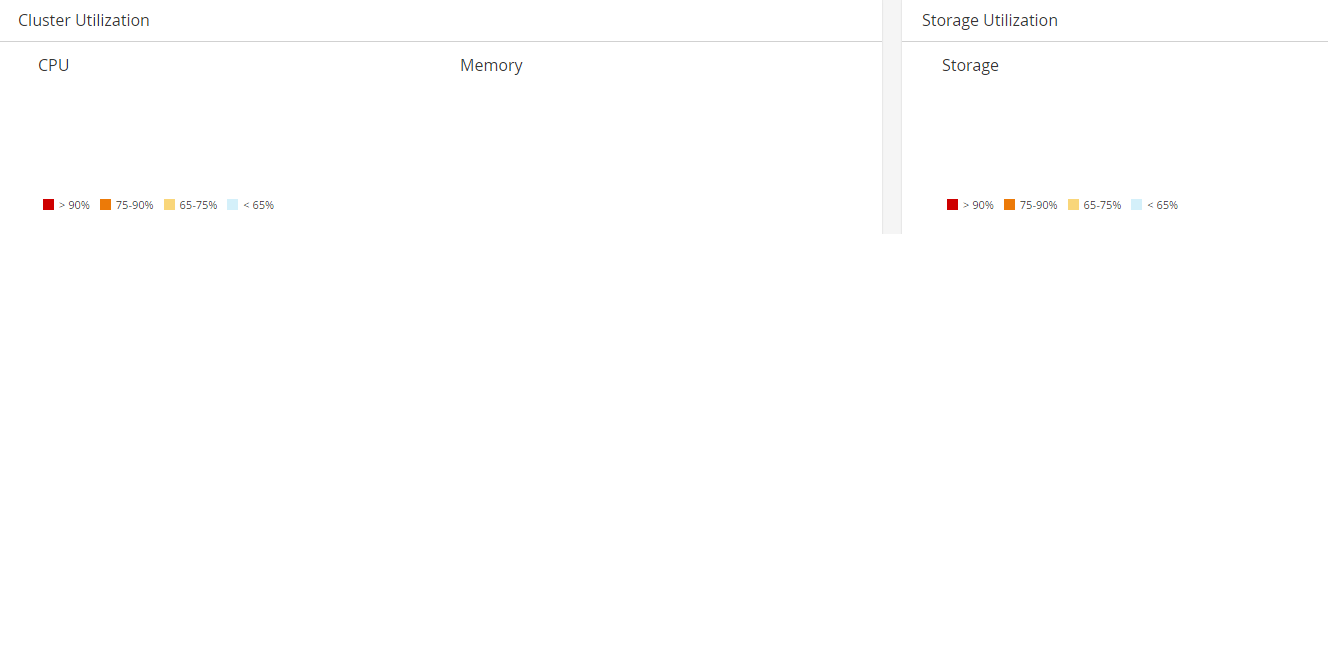Click the "75-90%" legend label under CPU
Image resolution: width=1328 pixels, height=648 pixels.
pos(135,205)
